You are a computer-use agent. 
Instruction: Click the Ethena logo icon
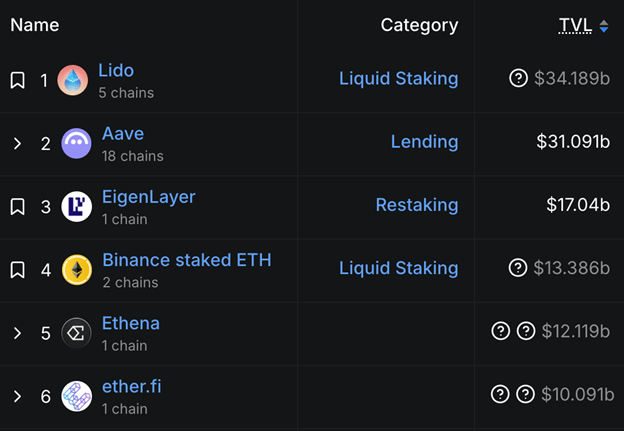coord(76,333)
